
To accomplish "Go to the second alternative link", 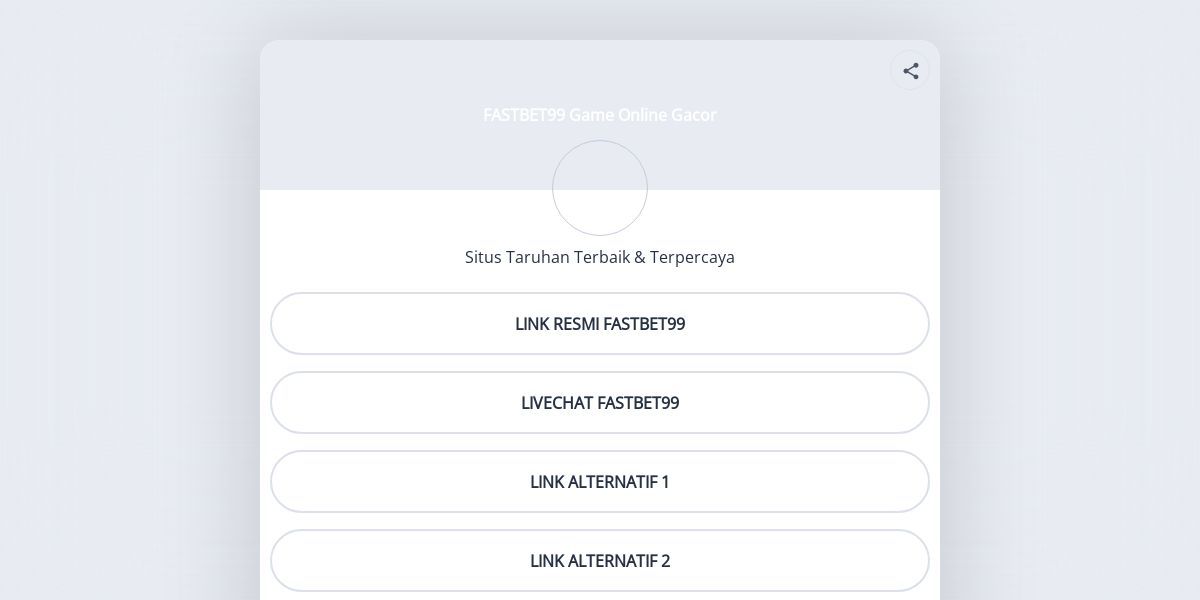I will tap(600, 560).
